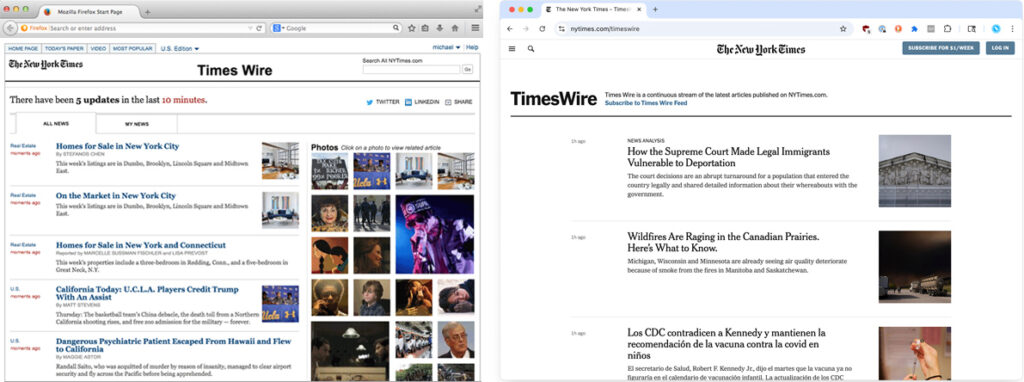Click Chrome forward arrow
Viewport: 1024px width, 382px height.
coord(526,29)
